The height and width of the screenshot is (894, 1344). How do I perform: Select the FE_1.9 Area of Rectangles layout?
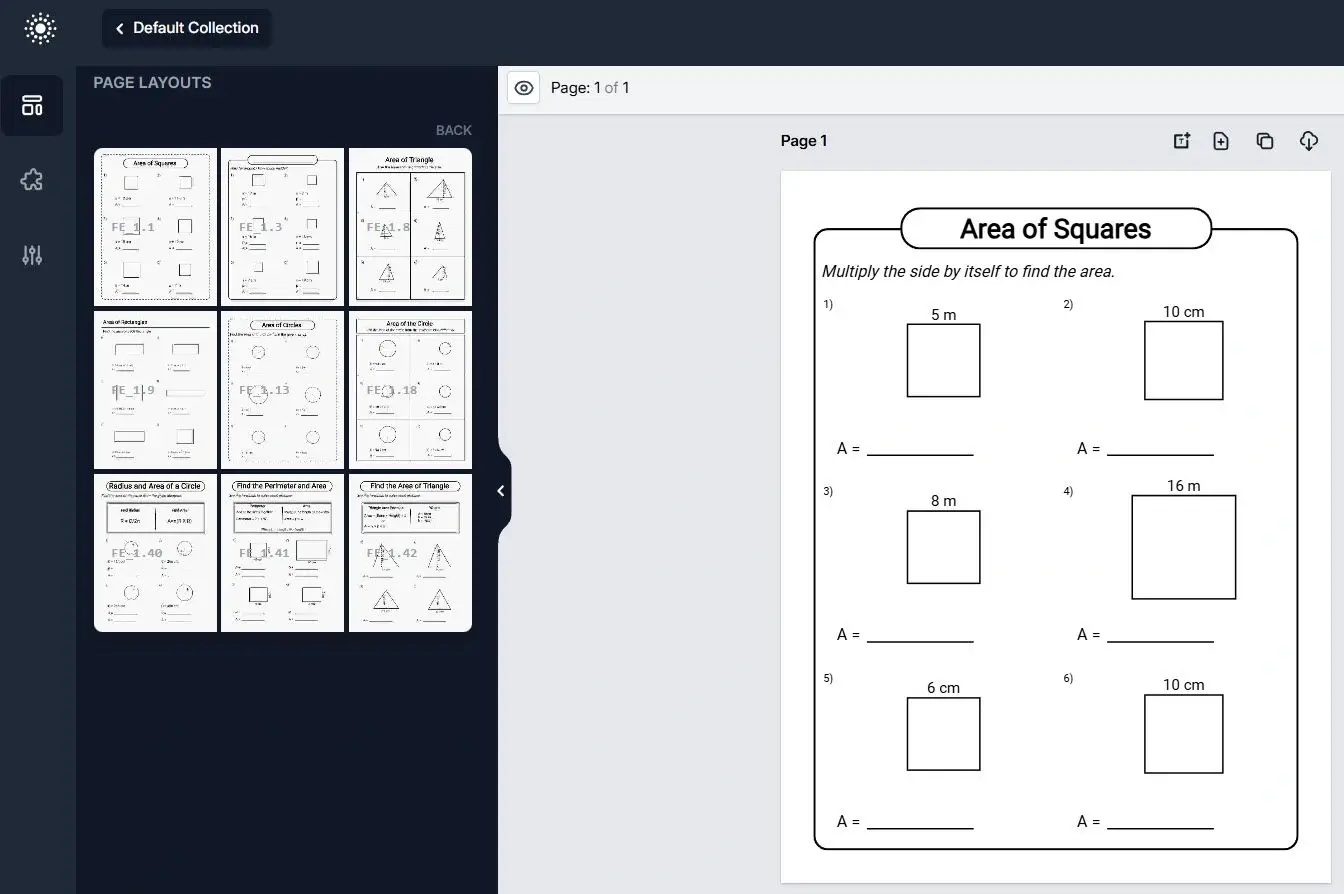155,389
